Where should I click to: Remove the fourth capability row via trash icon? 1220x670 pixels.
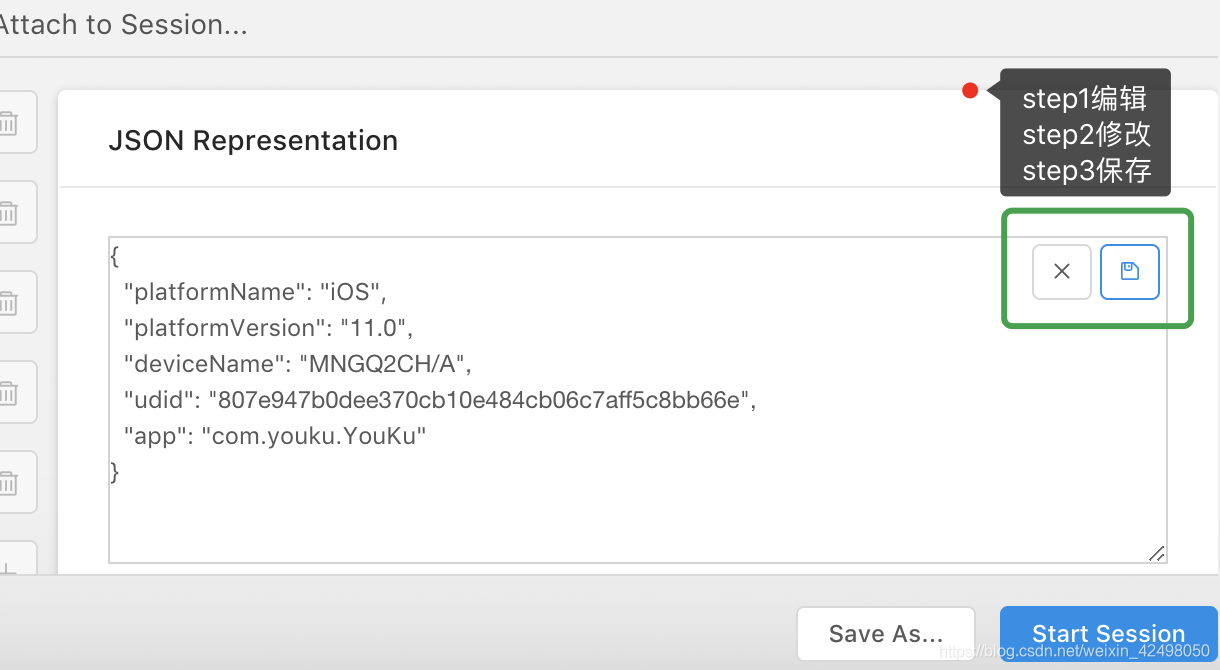pyautogui.click(x=8, y=392)
